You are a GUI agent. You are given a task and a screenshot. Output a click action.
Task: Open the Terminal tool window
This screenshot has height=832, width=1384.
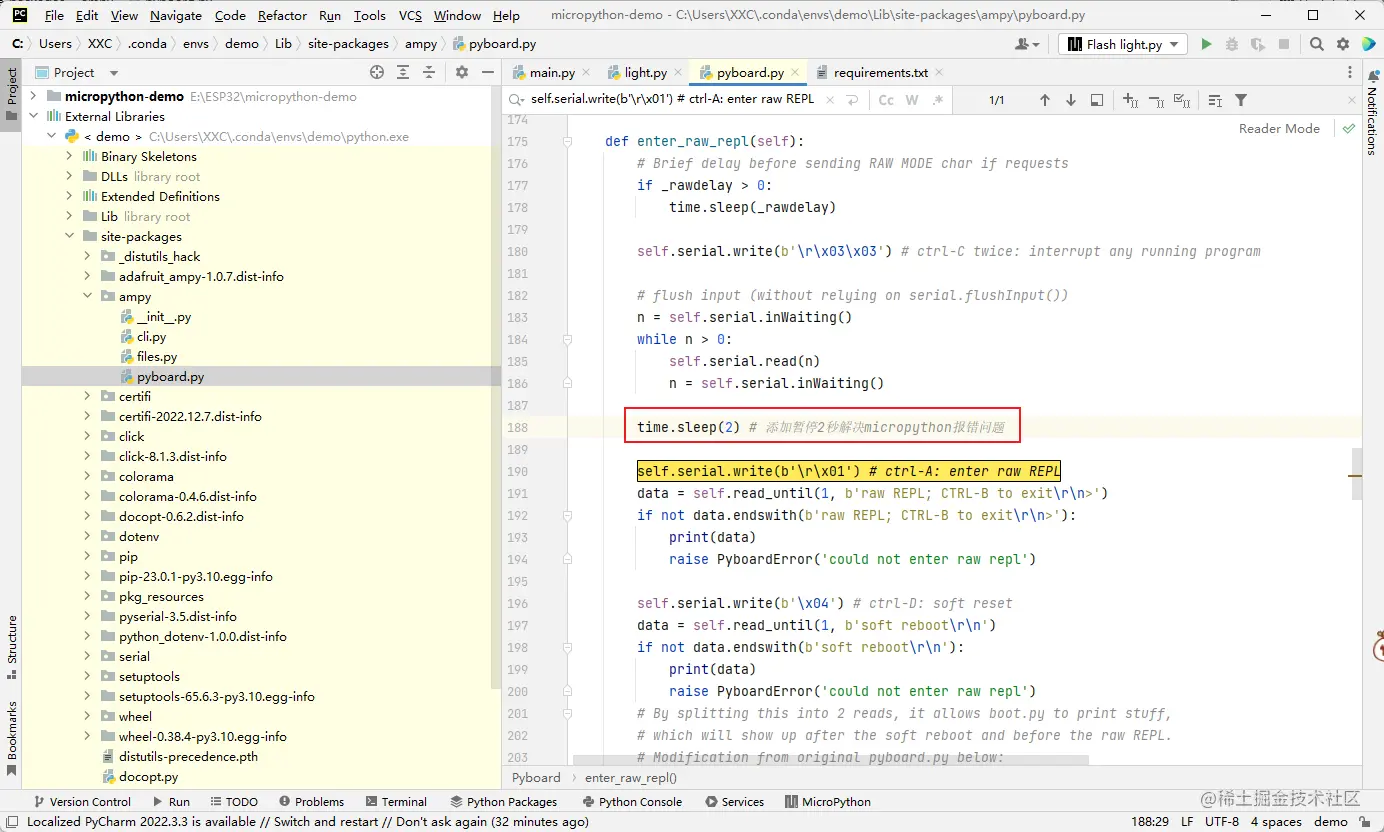pos(396,801)
